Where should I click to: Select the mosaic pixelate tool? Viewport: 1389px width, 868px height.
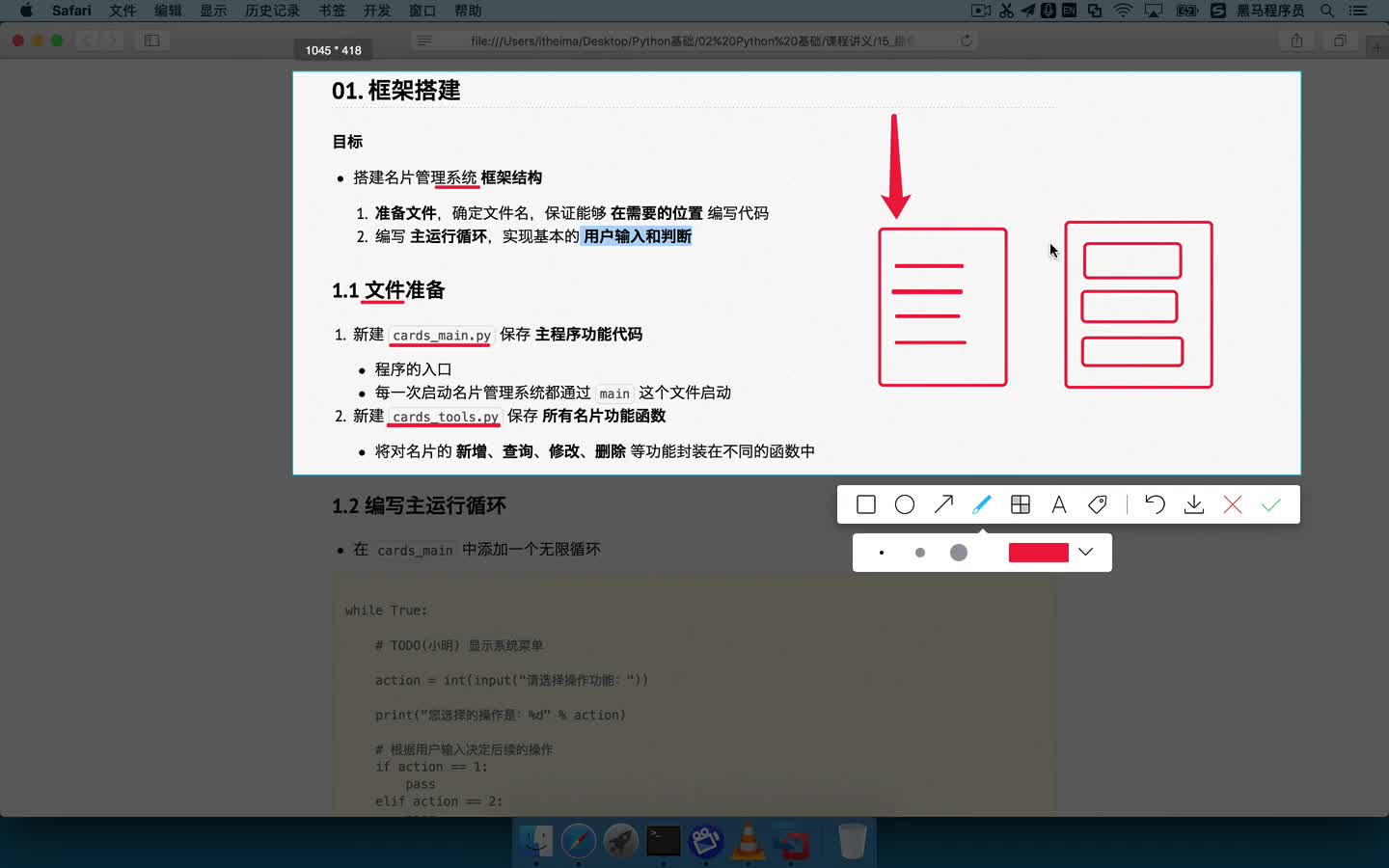[x=1020, y=503]
